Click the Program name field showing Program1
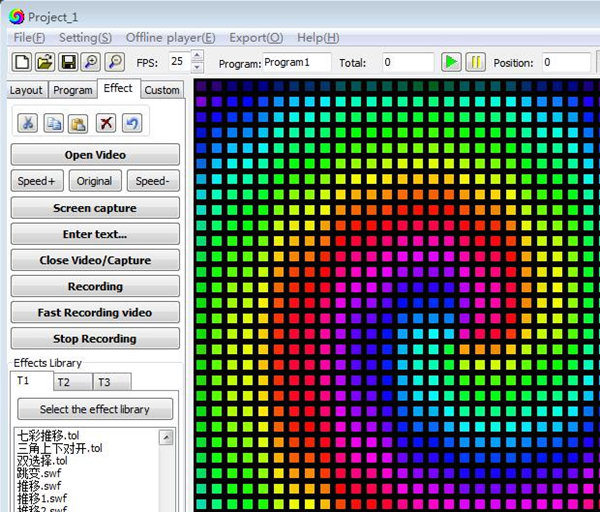This screenshot has width=600, height=512. pyautogui.click(x=296, y=62)
